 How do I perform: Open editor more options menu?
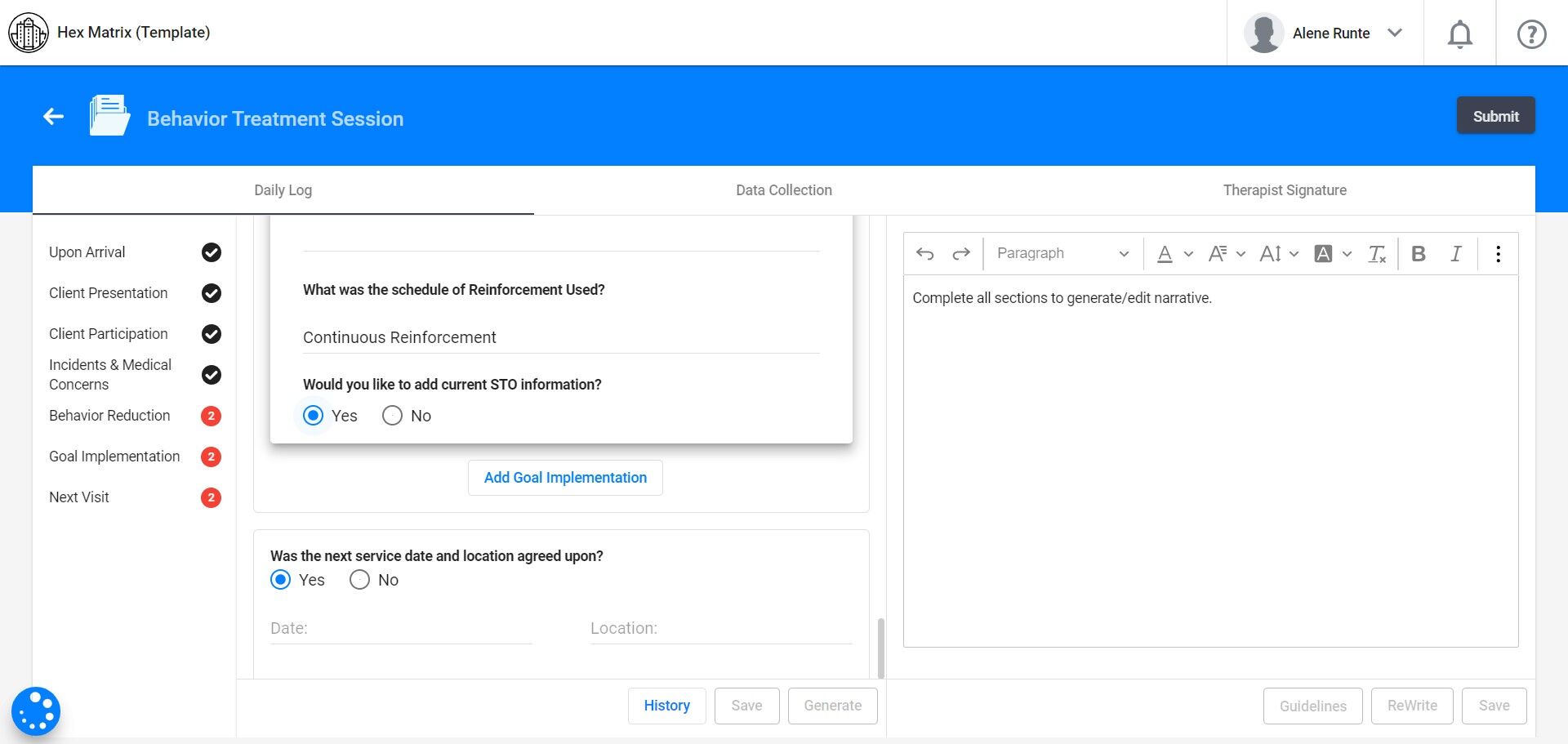pos(1498,254)
